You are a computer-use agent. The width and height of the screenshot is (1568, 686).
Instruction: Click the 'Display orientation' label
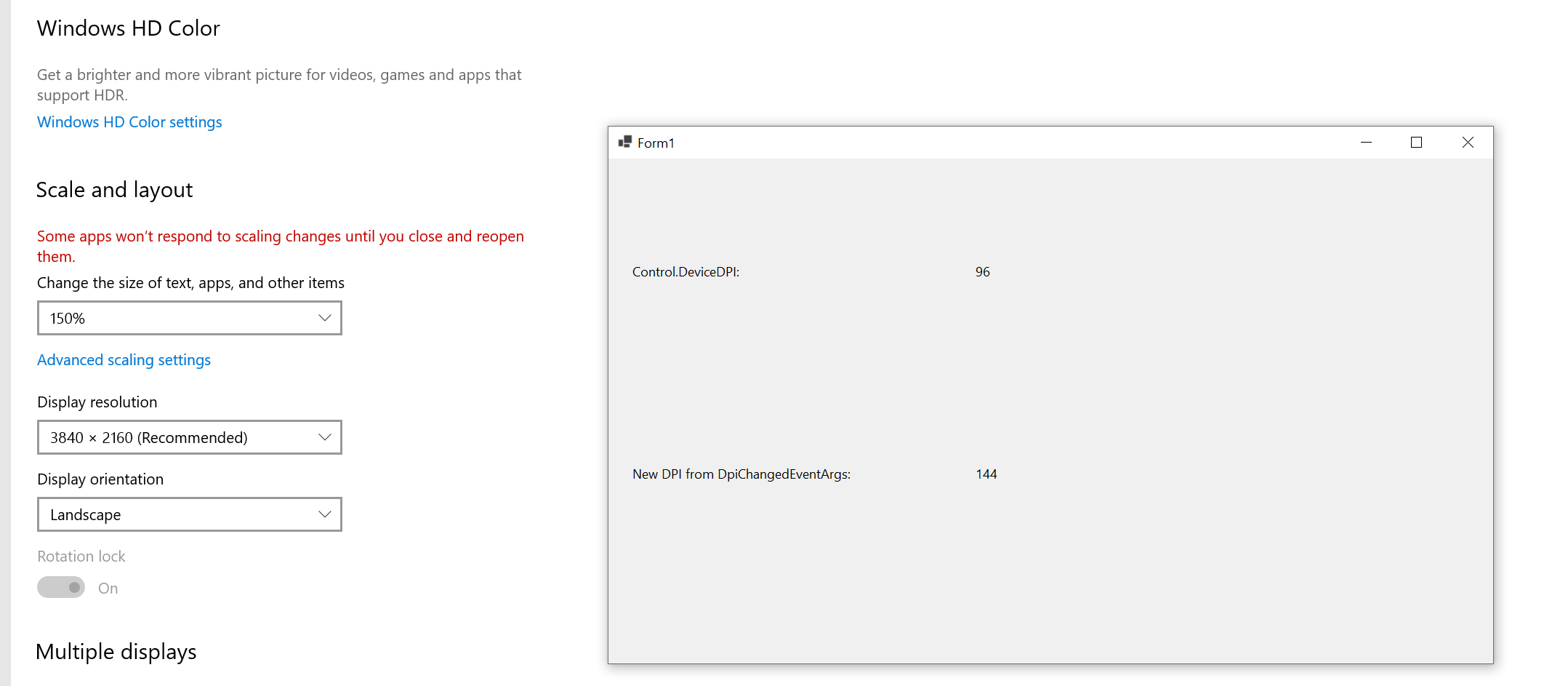[100, 479]
